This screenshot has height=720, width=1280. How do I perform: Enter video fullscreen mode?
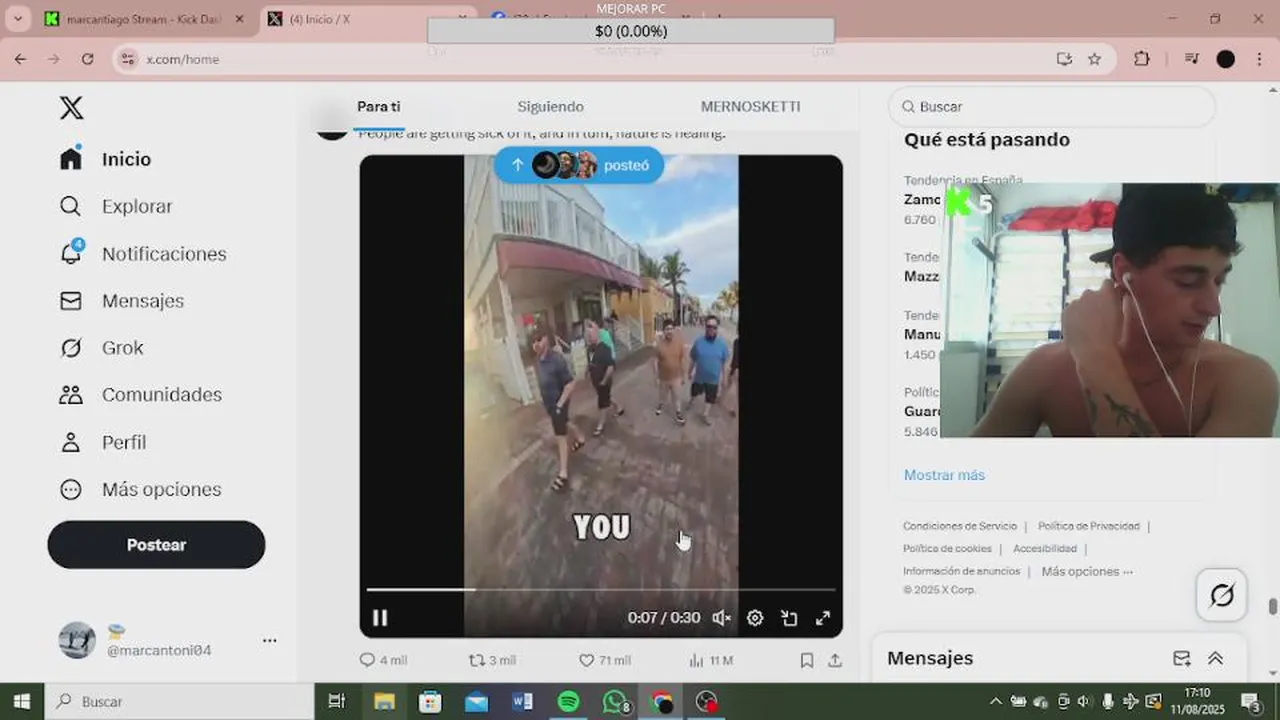click(823, 618)
